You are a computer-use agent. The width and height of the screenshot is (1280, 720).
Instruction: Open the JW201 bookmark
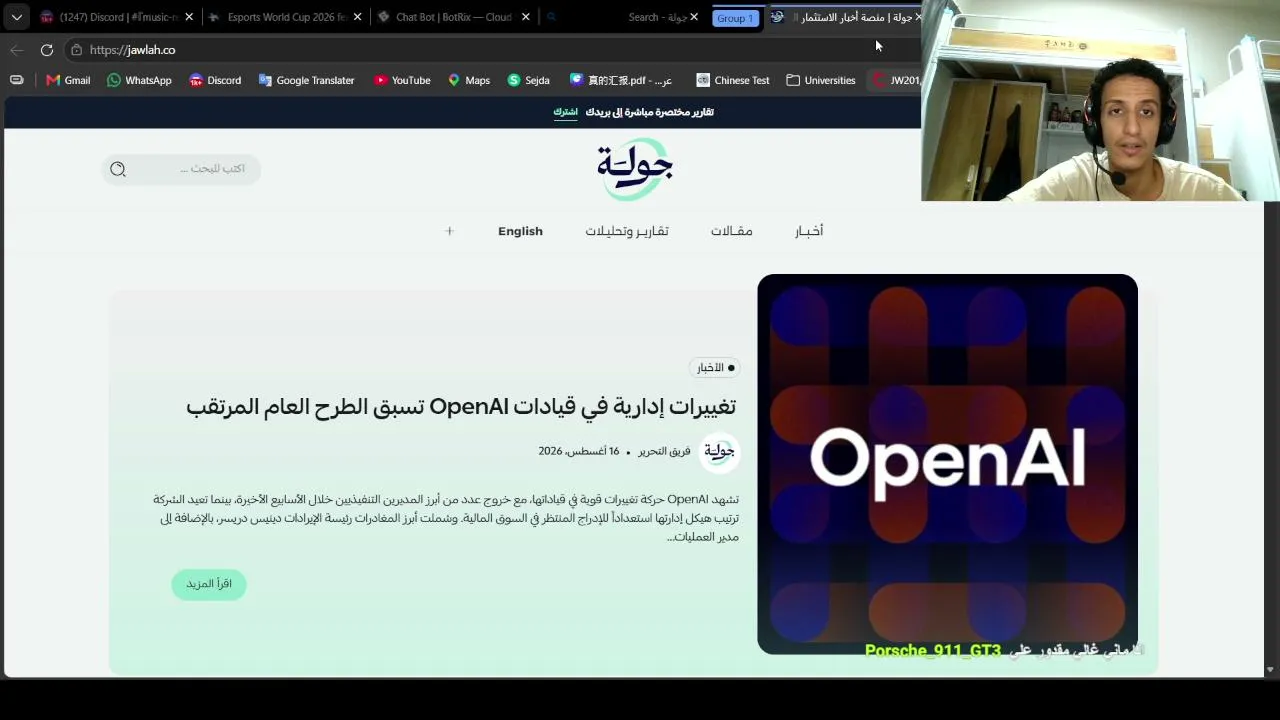click(896, 80)
